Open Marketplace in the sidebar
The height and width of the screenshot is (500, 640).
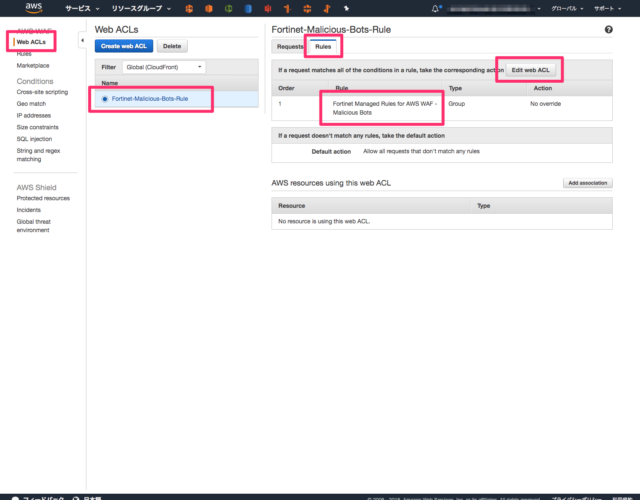tap(33, 65)
